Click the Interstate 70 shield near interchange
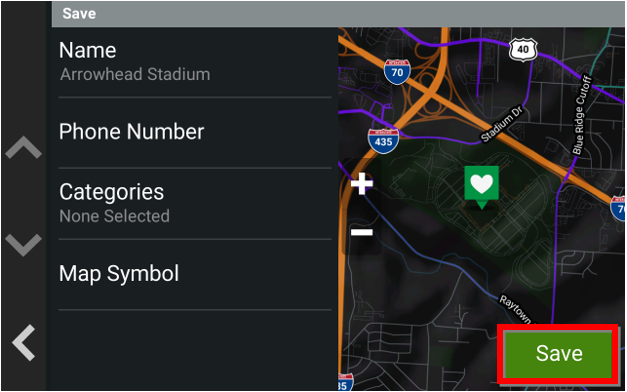Image resolution: width=627 pixels, height=392 pixels. point(397,72)
